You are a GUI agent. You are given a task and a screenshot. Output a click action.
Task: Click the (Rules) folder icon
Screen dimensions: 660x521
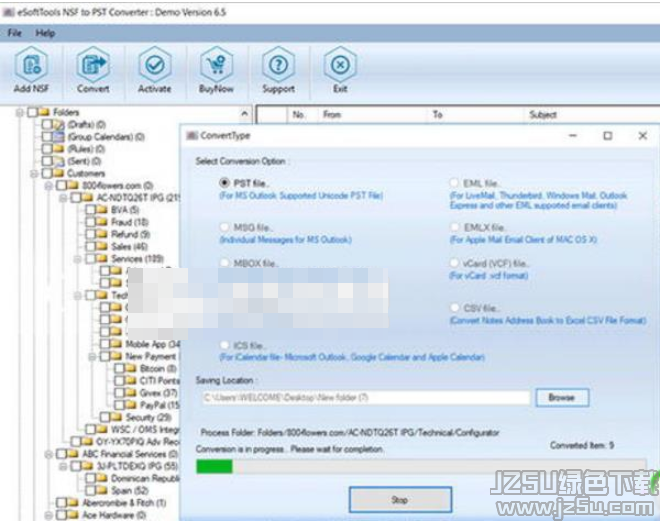59,149
